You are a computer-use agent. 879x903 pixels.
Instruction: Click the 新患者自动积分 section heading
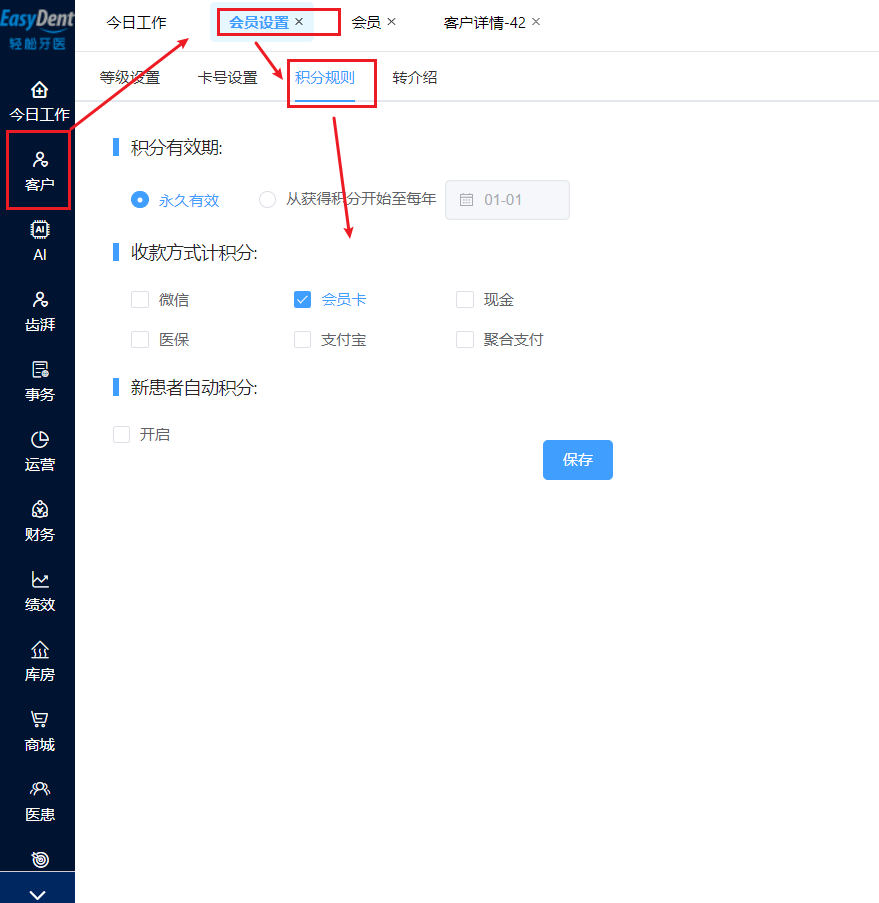[x=194, y=387]
